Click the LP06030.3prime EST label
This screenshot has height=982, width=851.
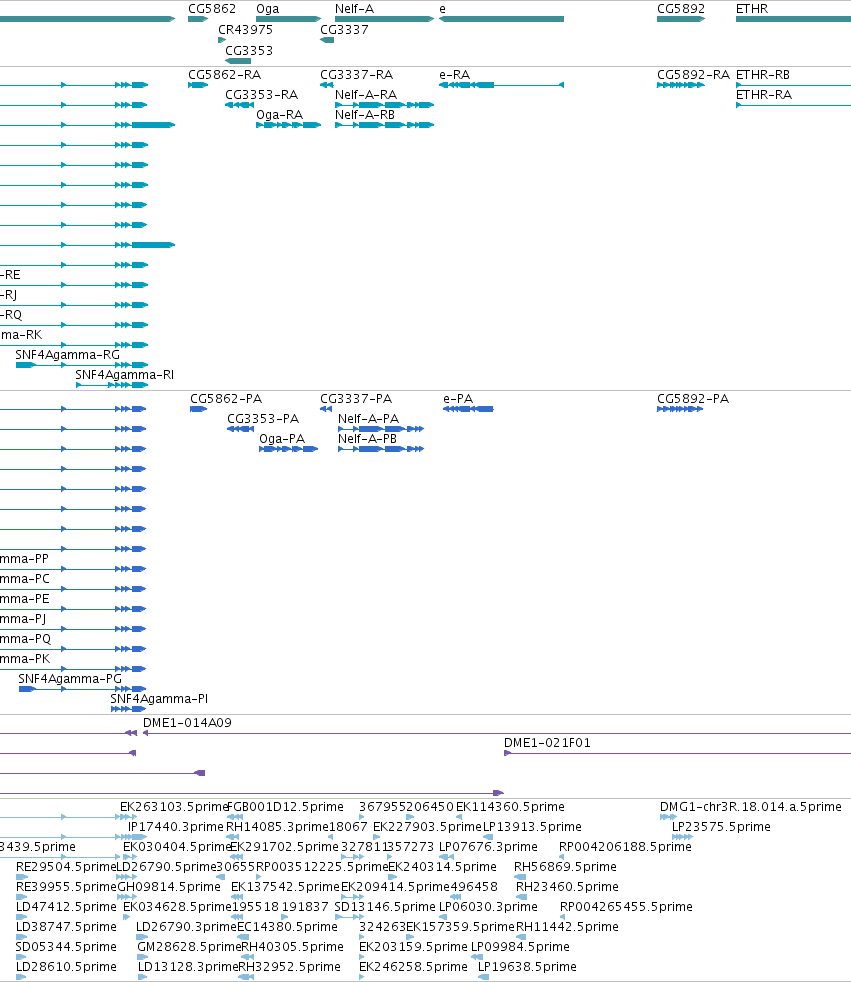488,907
